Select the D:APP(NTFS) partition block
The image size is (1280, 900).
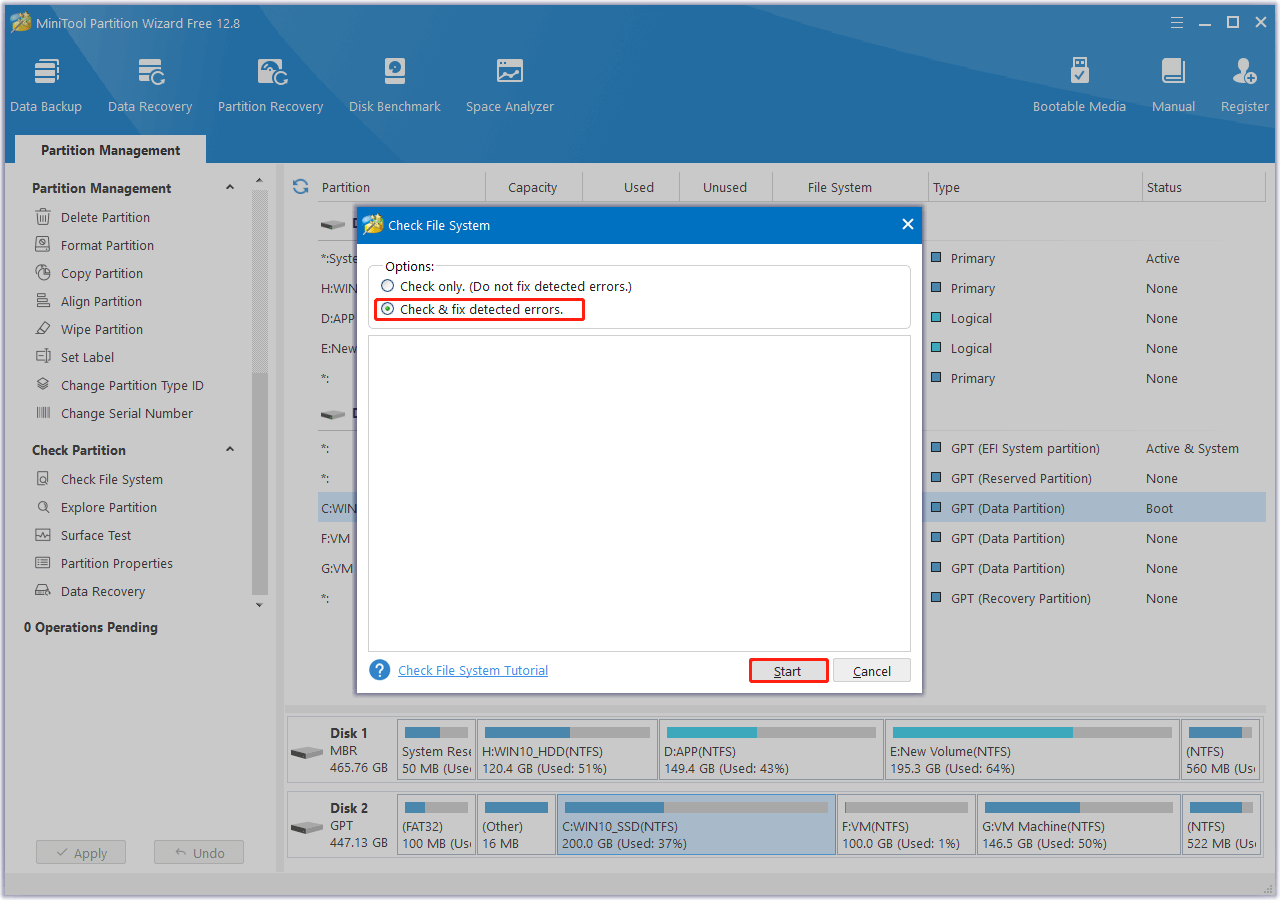[771, 750]
